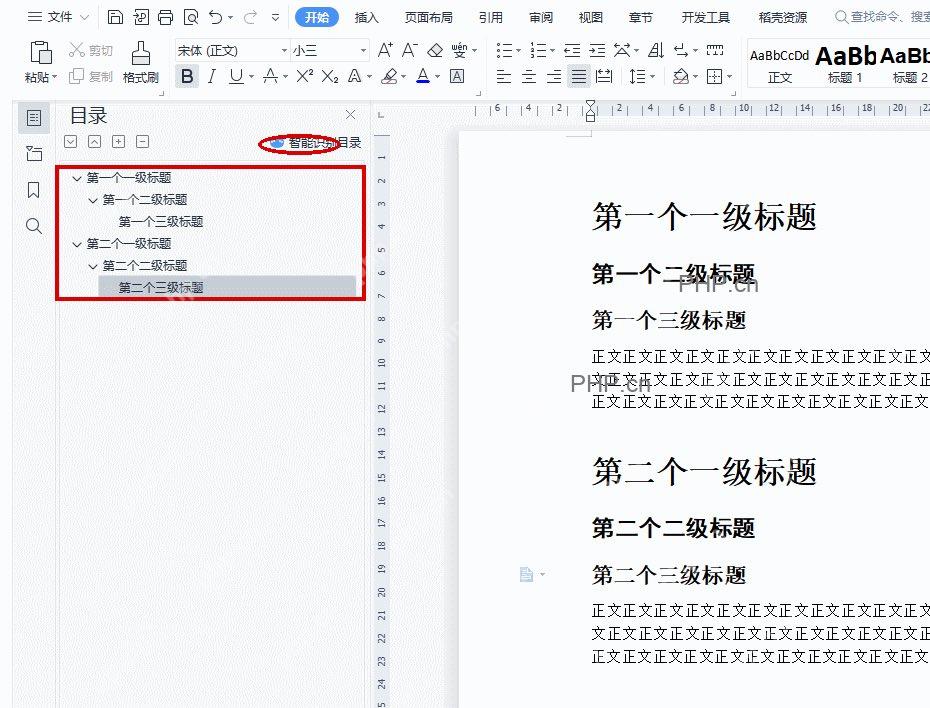930x708 pixels.
Task: Click the paragraph shading bucket icon
Action: coord(681,76)
